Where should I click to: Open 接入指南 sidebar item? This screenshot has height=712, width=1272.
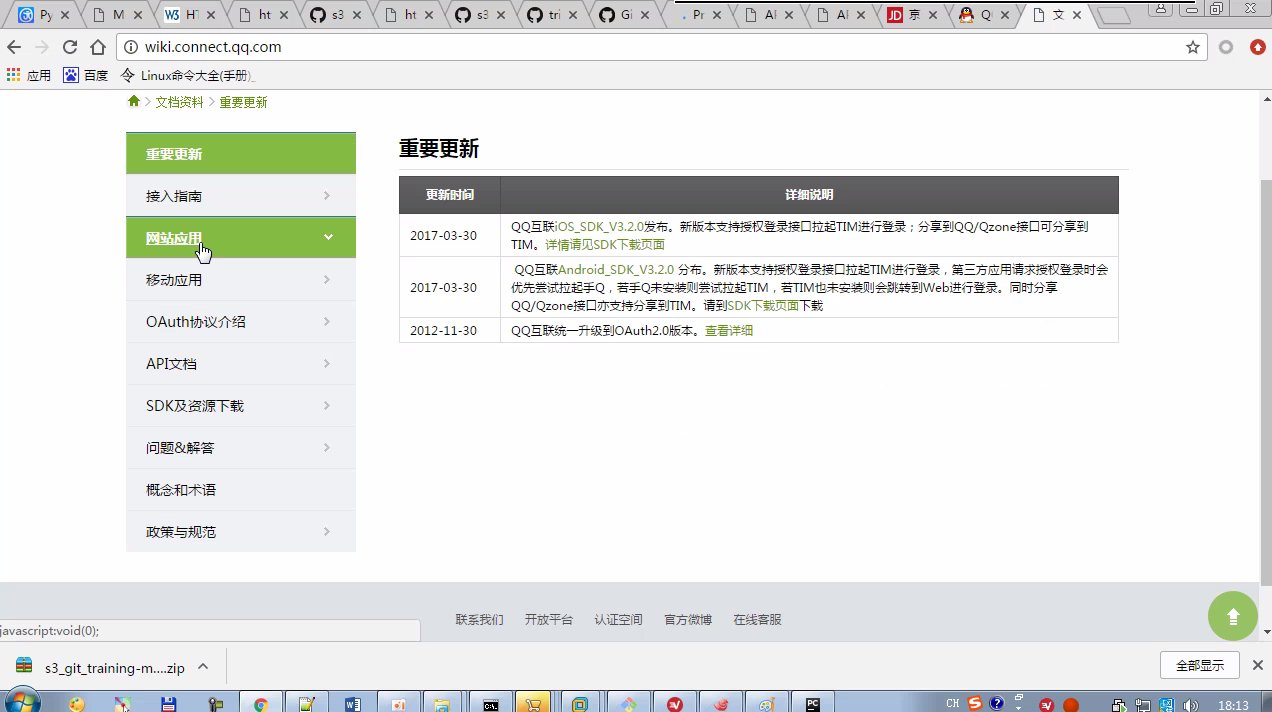tap(241, 195)
